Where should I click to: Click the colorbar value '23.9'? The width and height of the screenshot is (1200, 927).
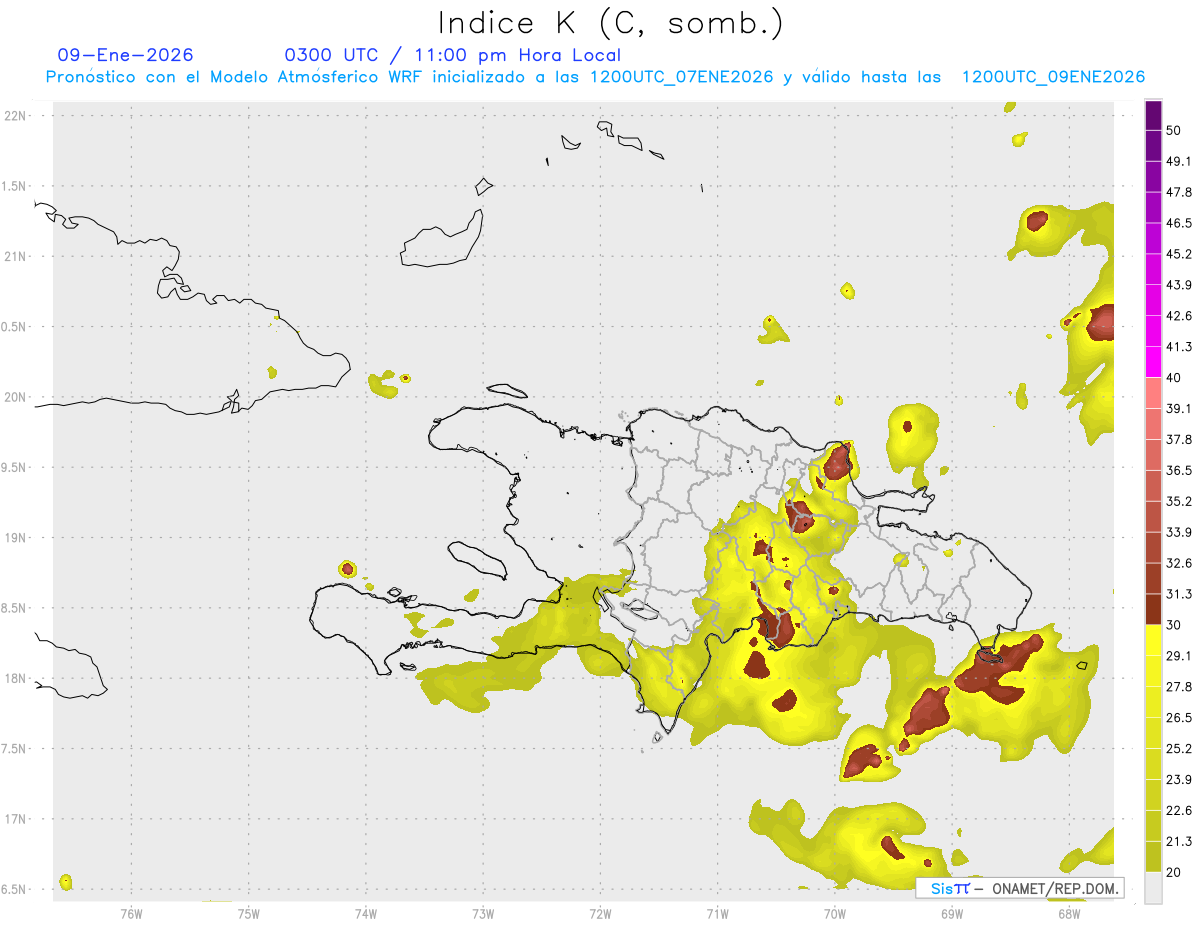point(1179,780)
